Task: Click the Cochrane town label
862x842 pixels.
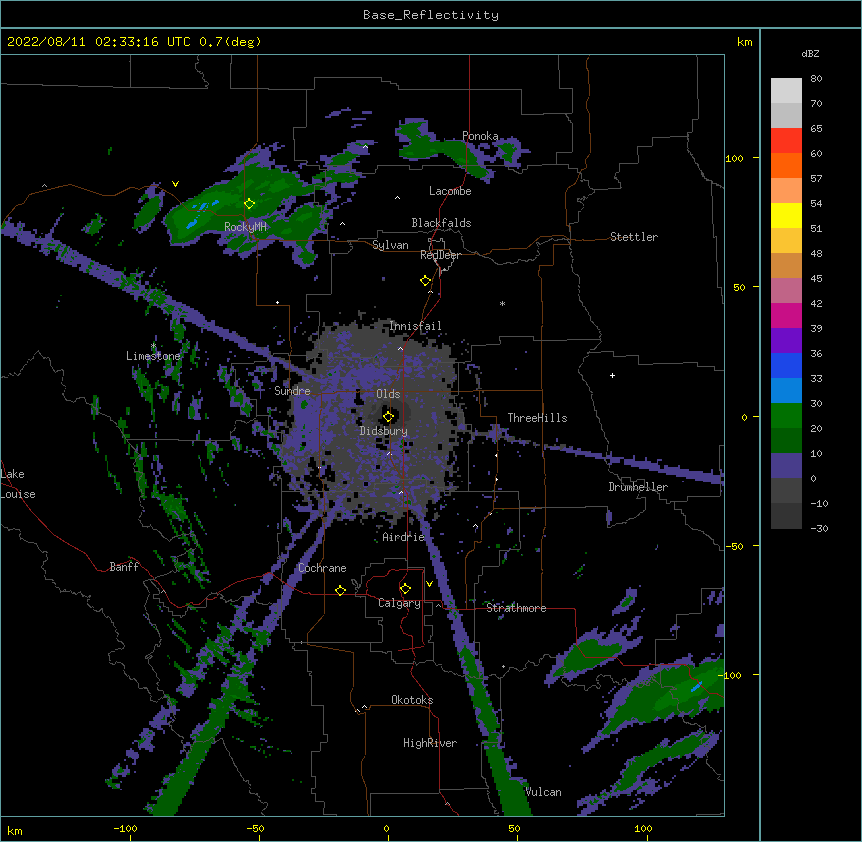Action: point(322,568)
